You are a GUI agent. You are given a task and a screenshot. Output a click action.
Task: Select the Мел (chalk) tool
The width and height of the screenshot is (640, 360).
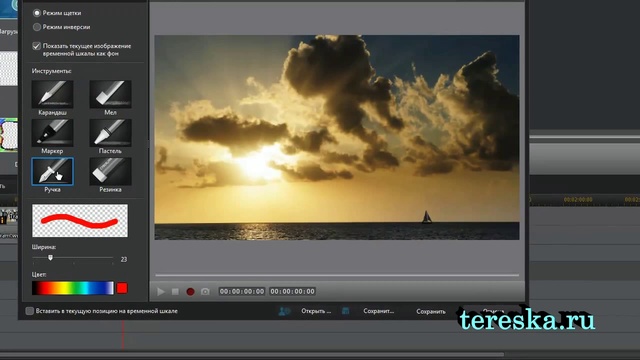(110, 94)
